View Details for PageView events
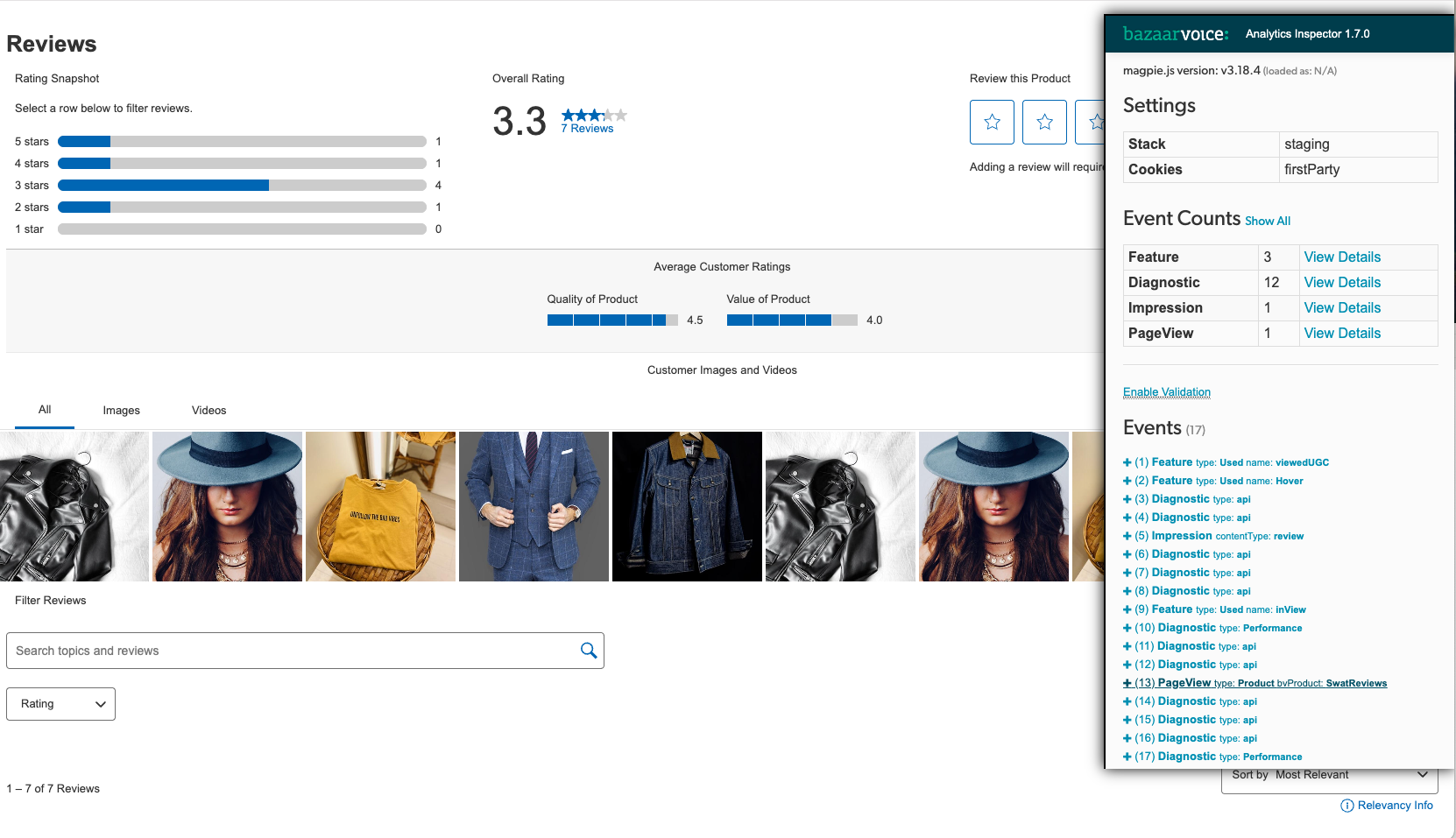Image resolution: width=1456 pixels, height=838 pixels. pos(1342,334)
